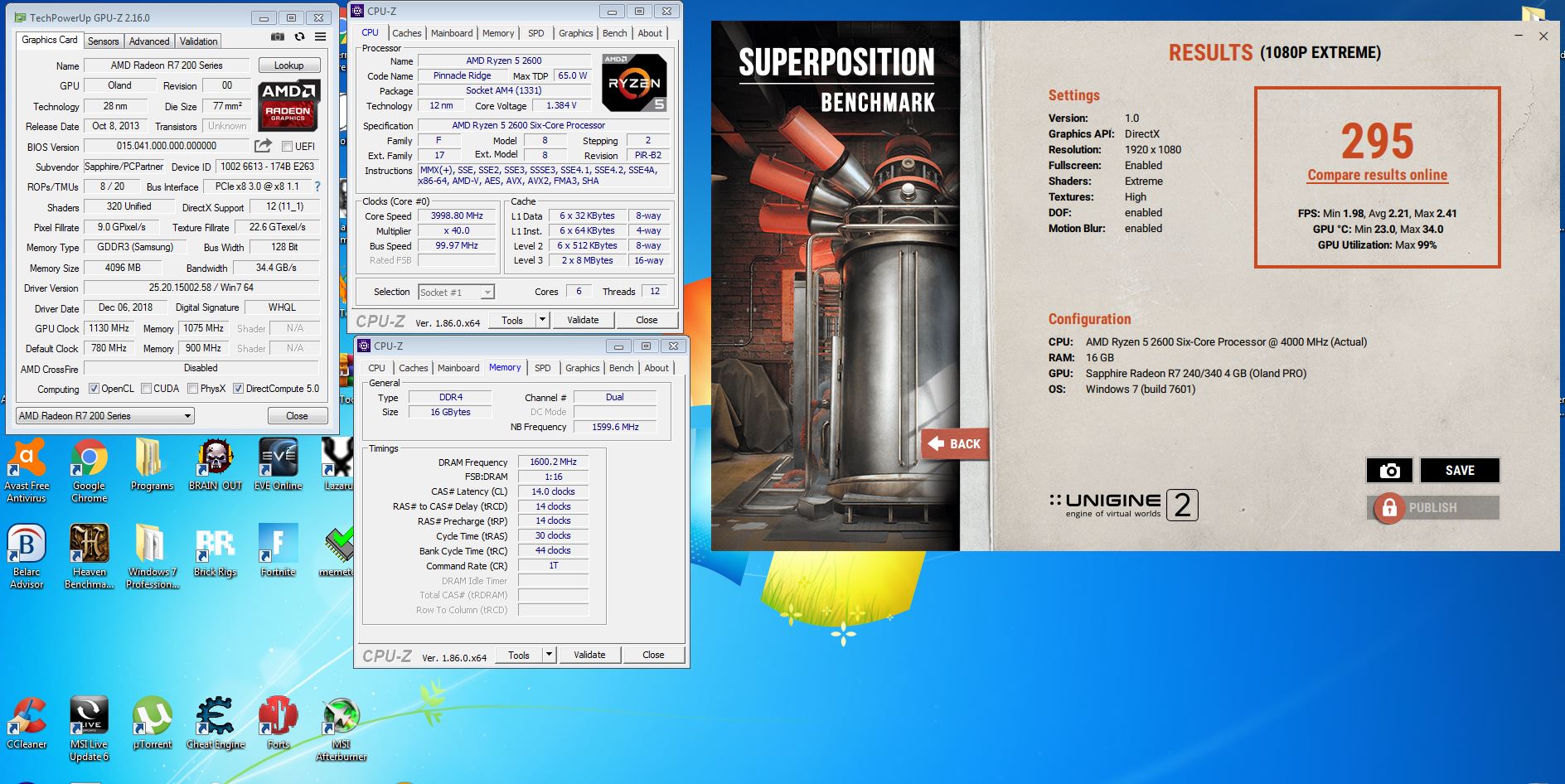Click the GPU-Z refresh icon
This screenshot has height=784, width=1565.
pyautogui.click(x=299, y=37)
